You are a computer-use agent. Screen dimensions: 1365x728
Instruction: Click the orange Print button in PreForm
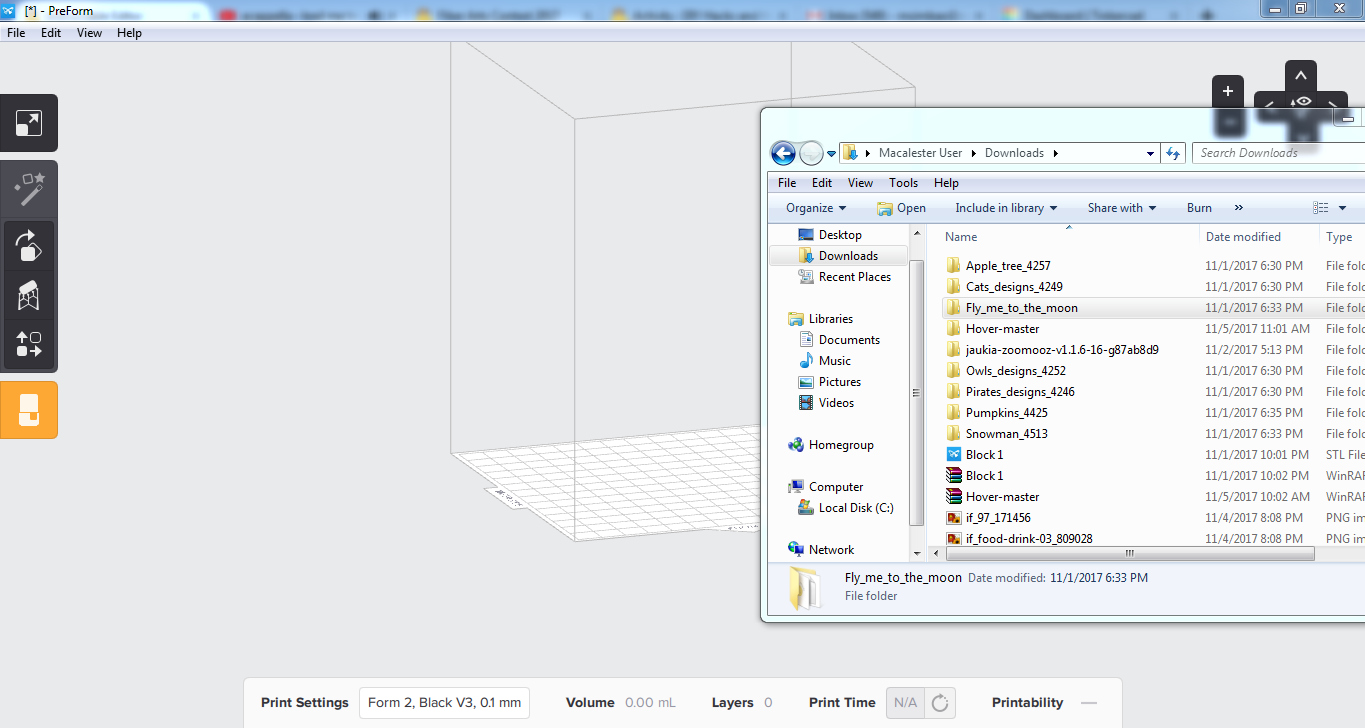[29, 410]
